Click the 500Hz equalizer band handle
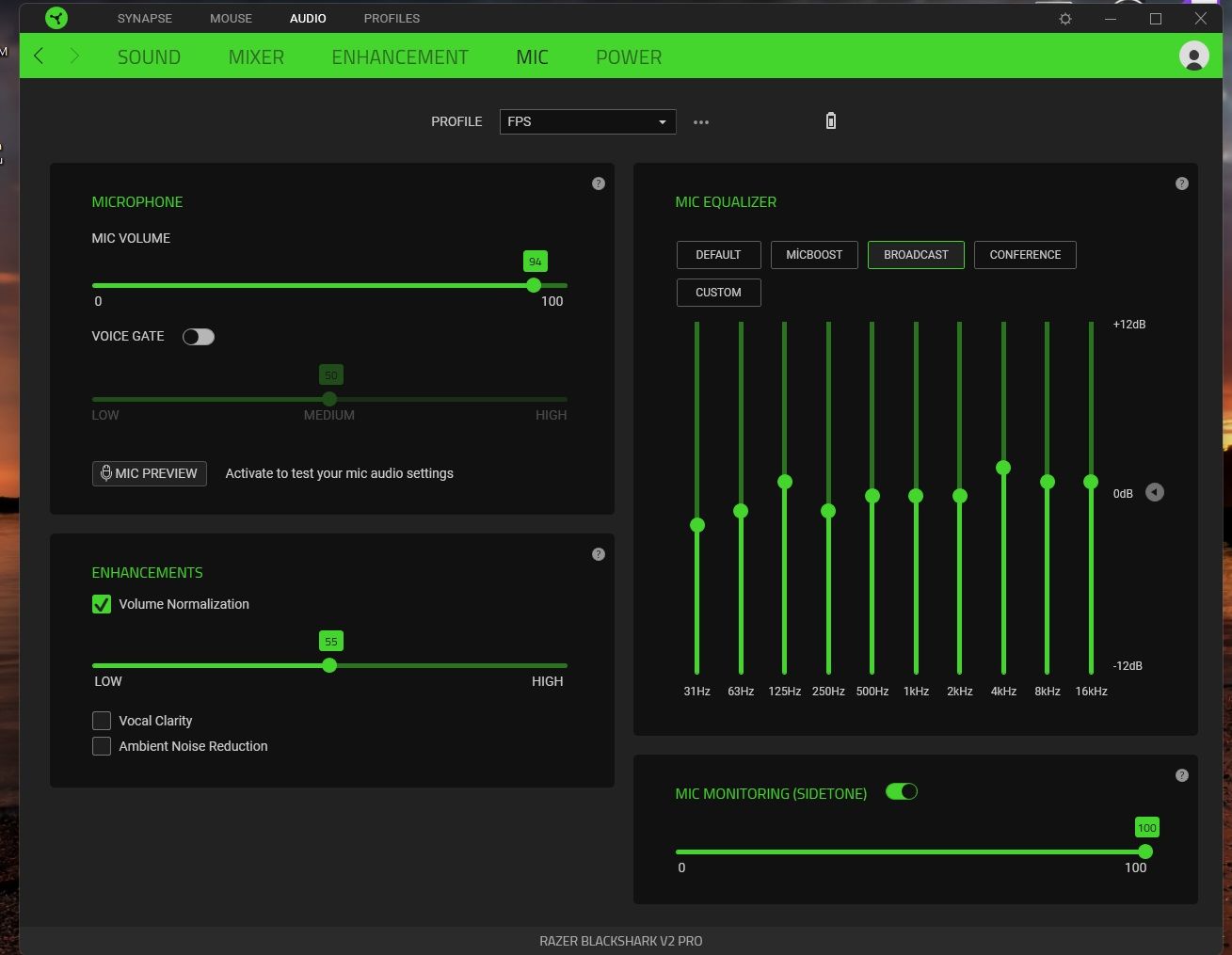The height and width of the screenshot is (955, 1232). tap(872, 496)
